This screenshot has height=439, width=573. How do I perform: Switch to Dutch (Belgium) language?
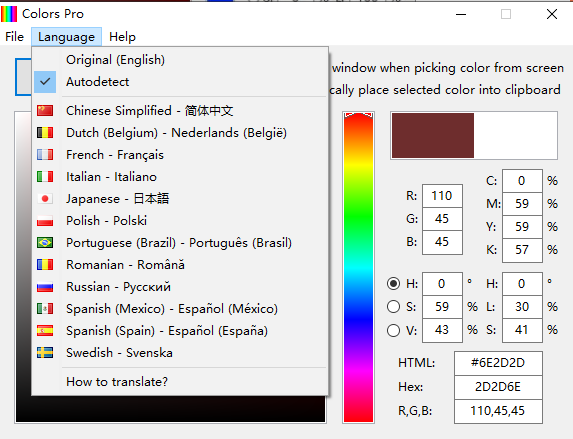(180, 133)
